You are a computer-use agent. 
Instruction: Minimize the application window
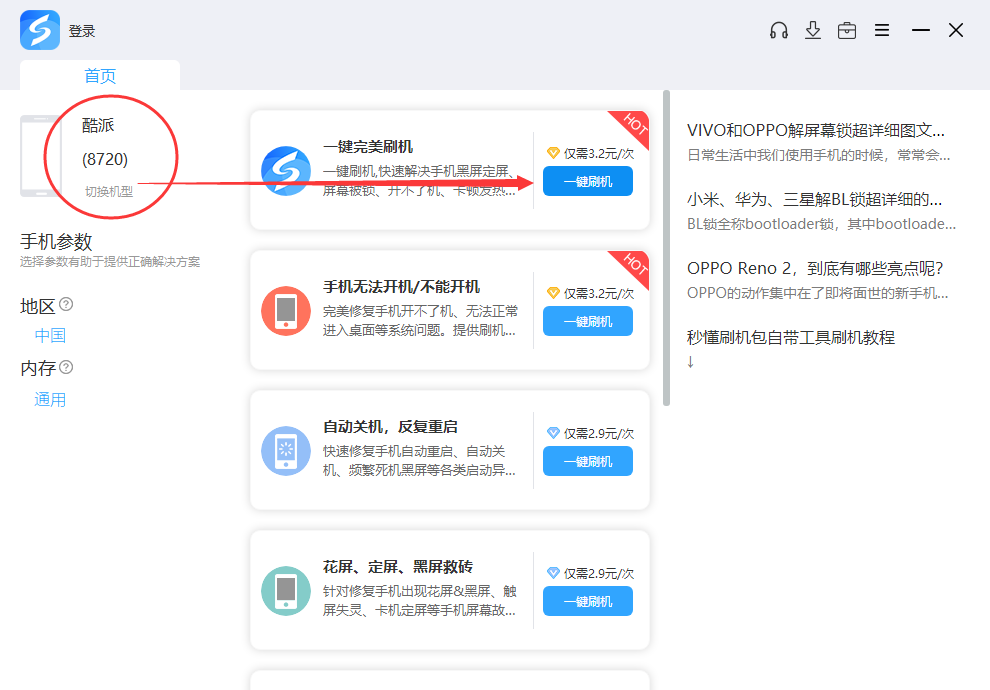pos(921,30)
